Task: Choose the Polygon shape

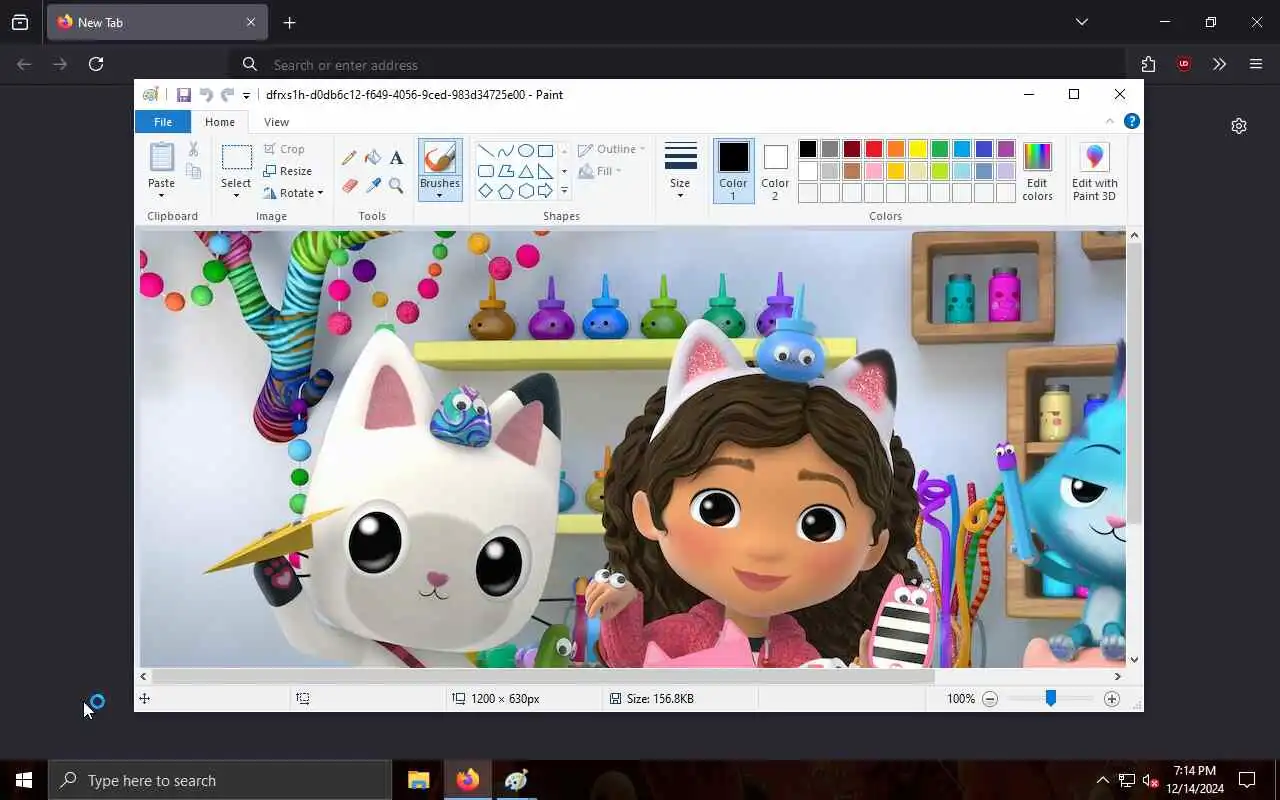Action: pyautogui.click(x=505, y=171)
